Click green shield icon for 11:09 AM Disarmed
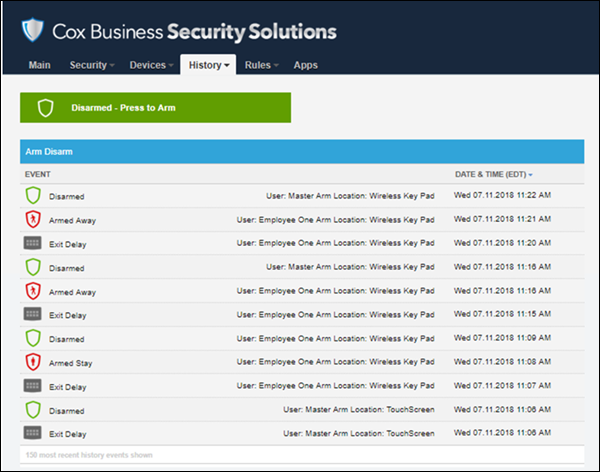Viewport: 600px width, 472px height. click(33, 338)
